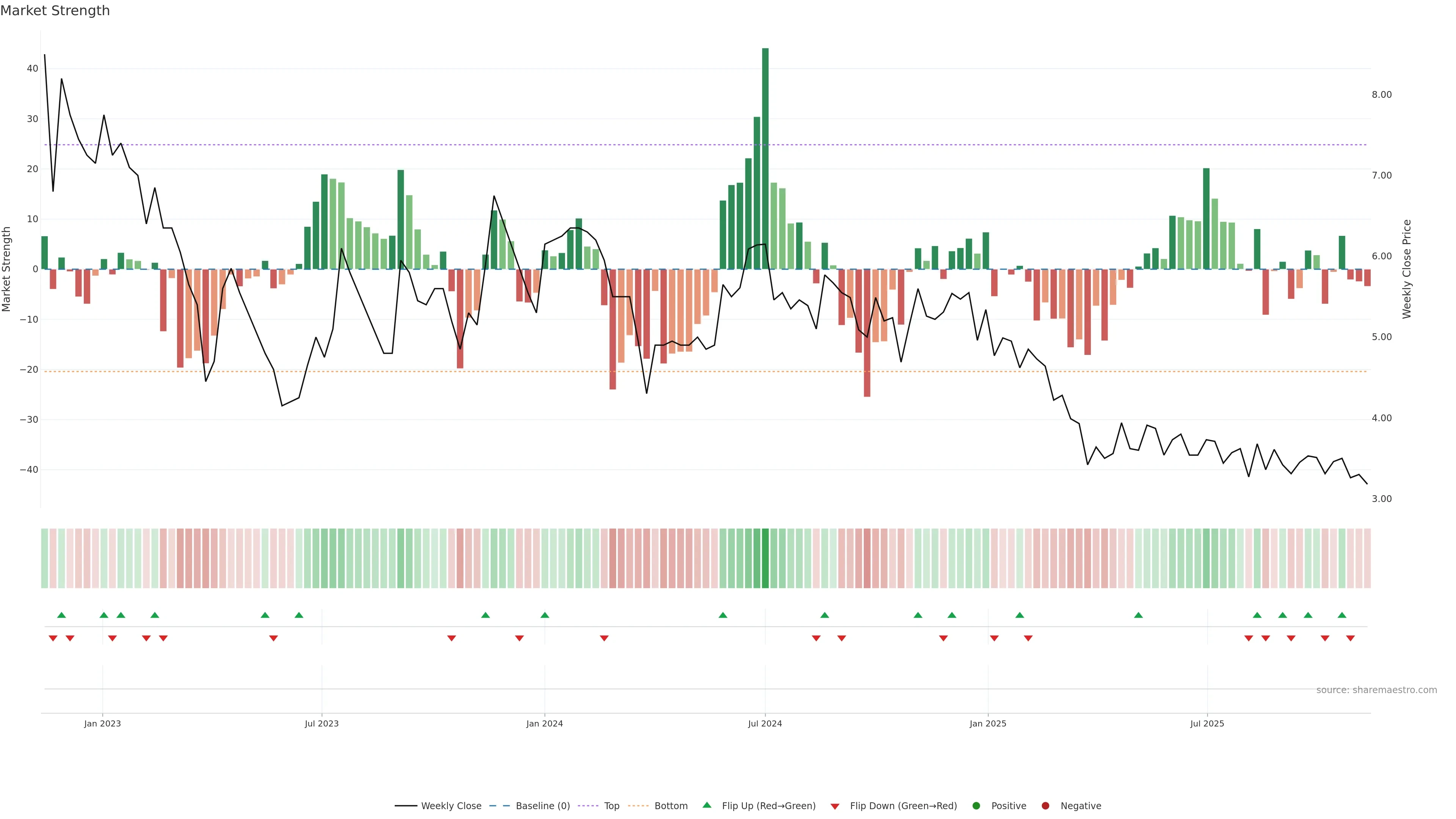
Task: Click the first red flip-down triangle marker
Action: coord(53,638)
